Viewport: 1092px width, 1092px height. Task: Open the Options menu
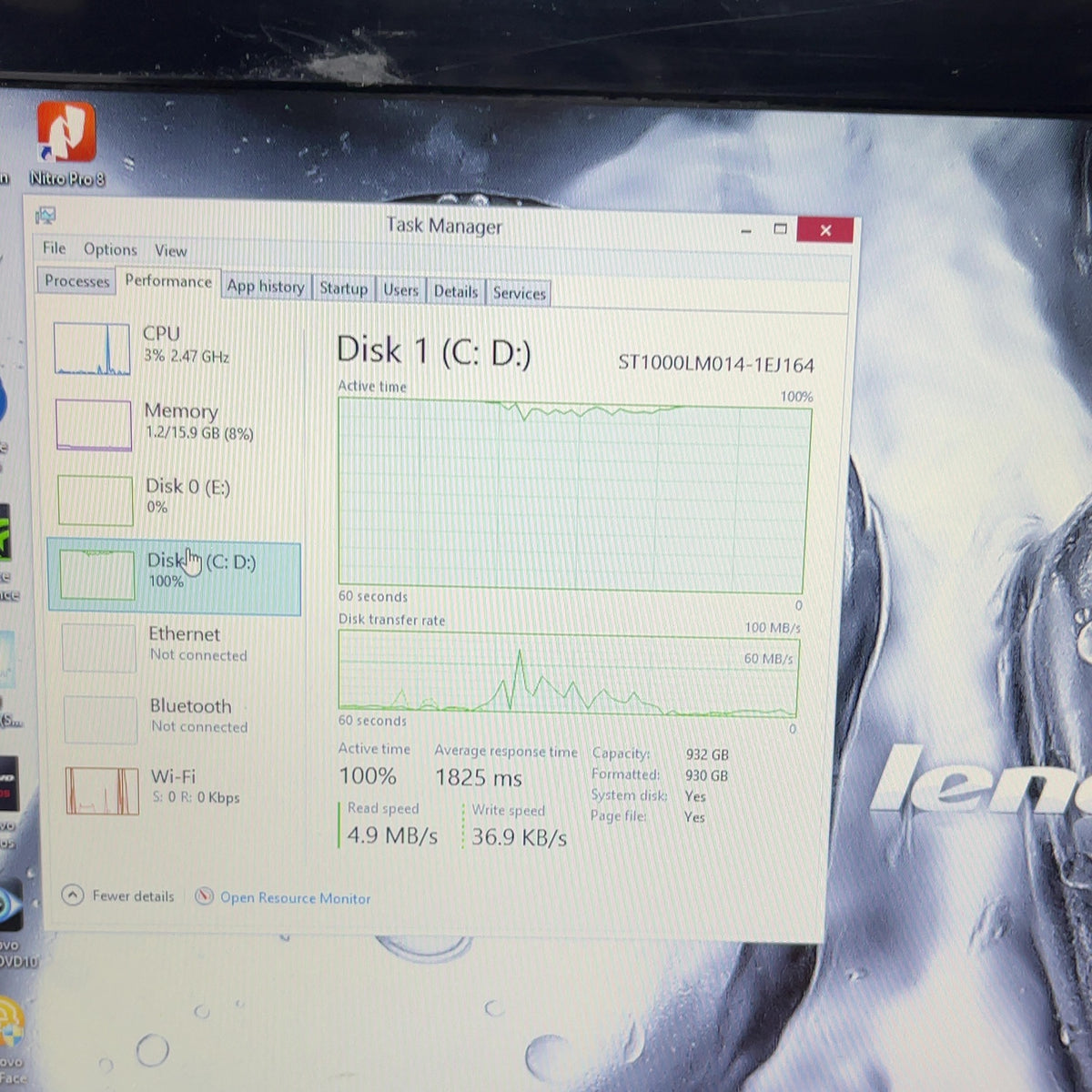click(110, 249)
